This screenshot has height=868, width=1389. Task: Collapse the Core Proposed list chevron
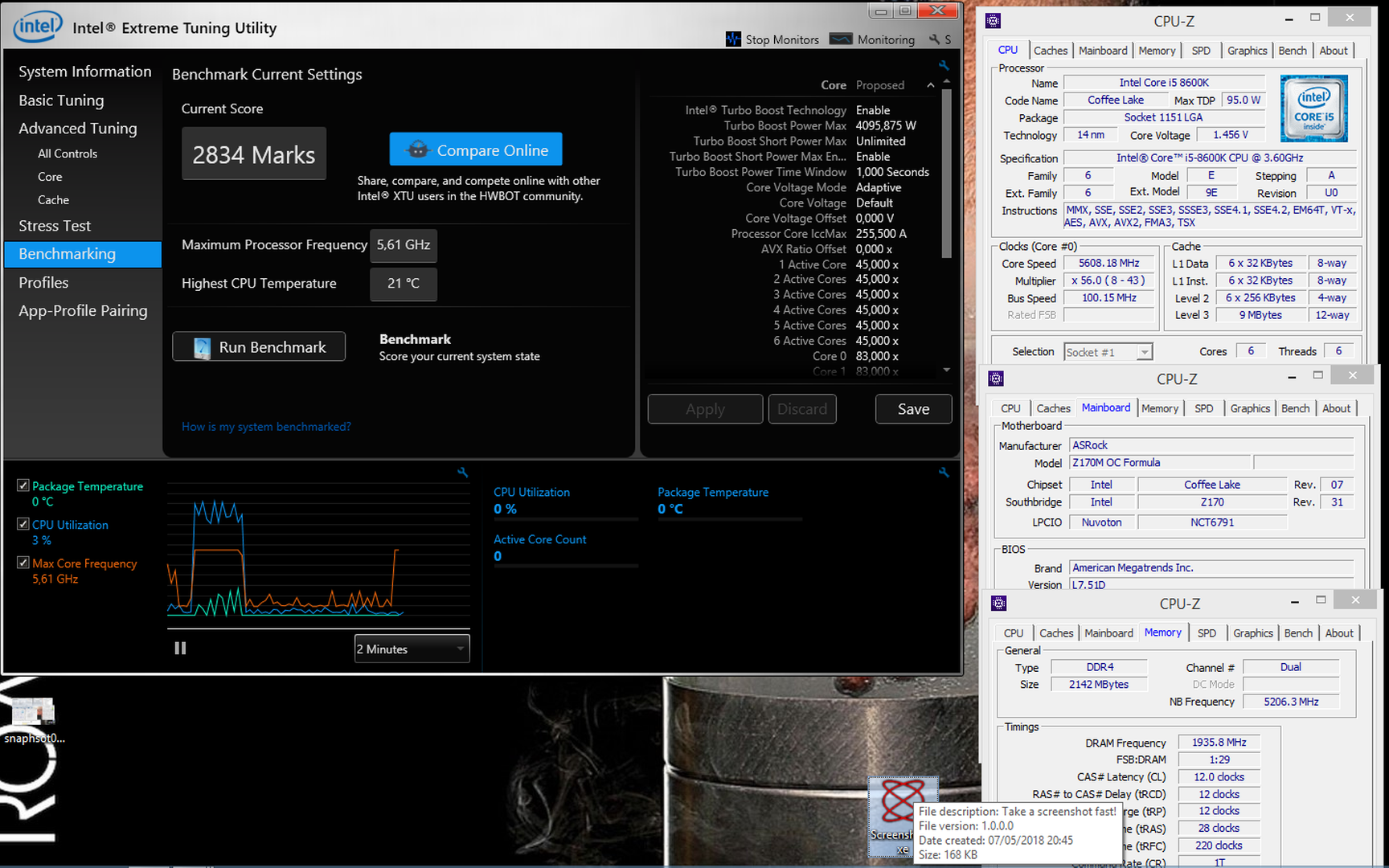tap(930, 85)
